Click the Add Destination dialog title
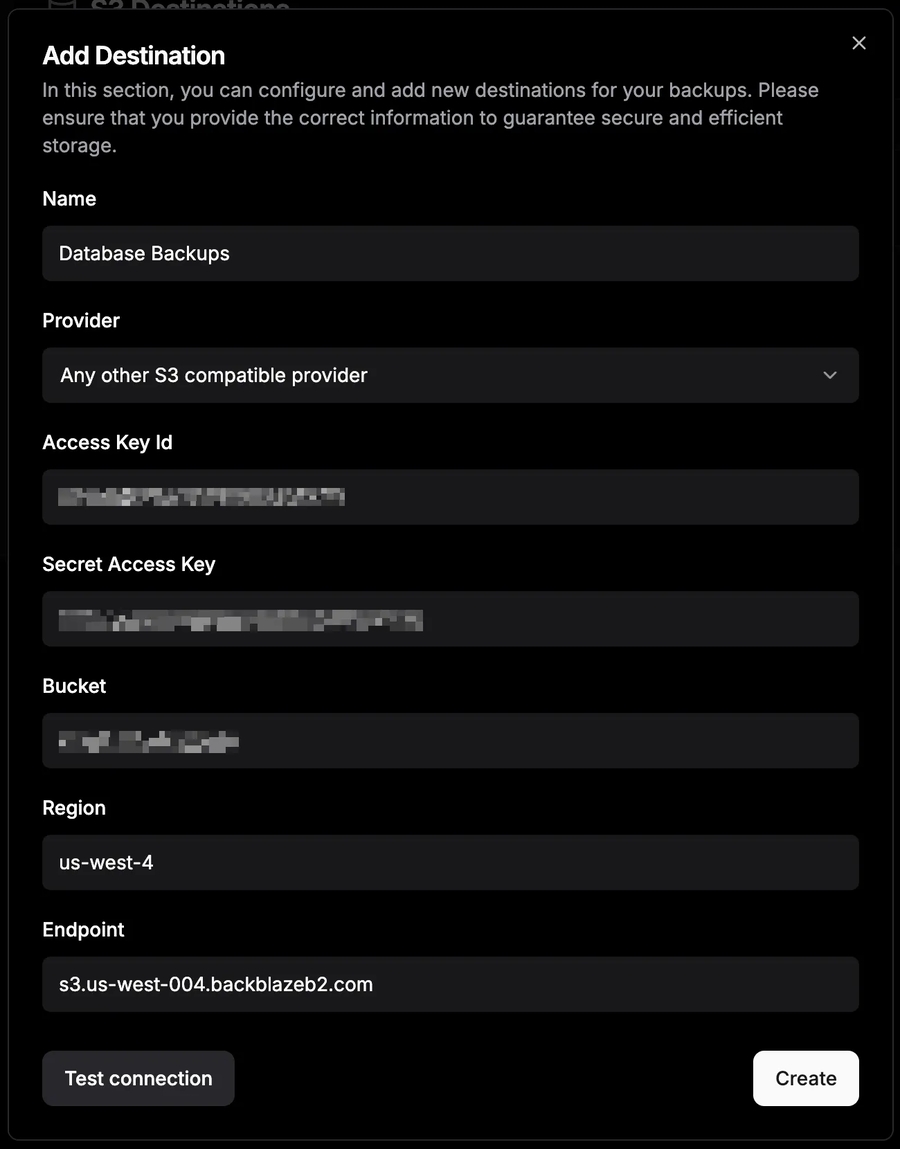 pyautogui.click(x=134, y=56)
